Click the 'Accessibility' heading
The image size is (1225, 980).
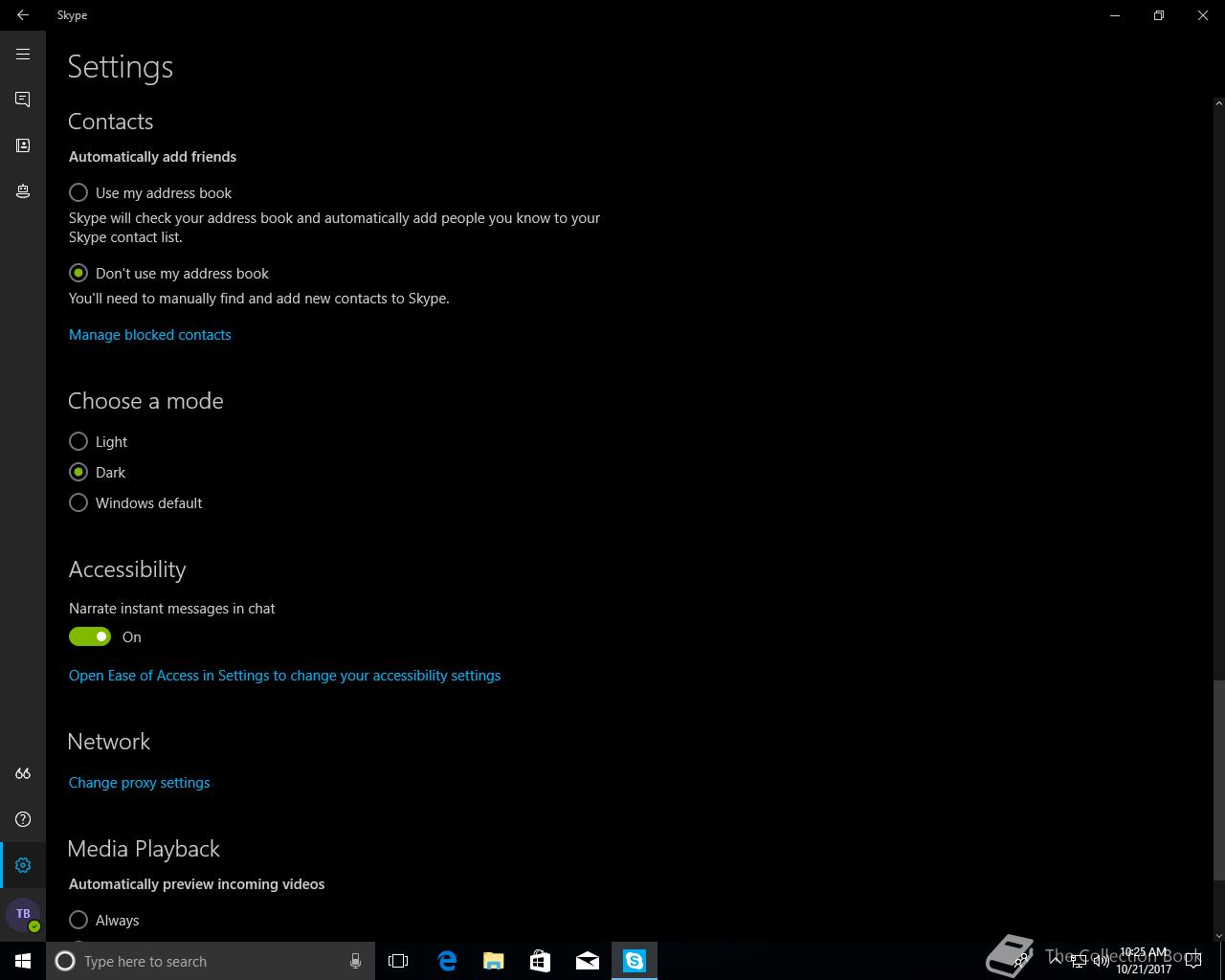tap(127, 569)
